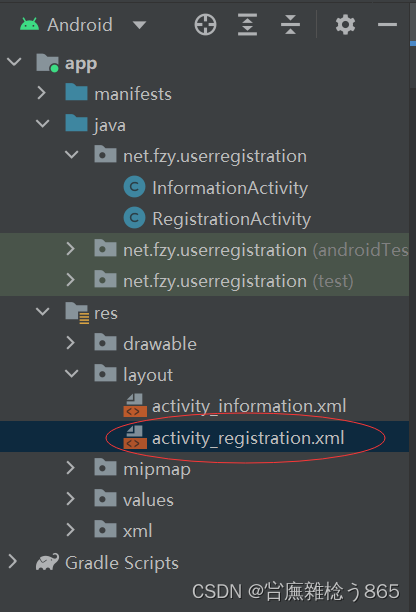
Task: Select the app module name
Action: pos(81,63)
